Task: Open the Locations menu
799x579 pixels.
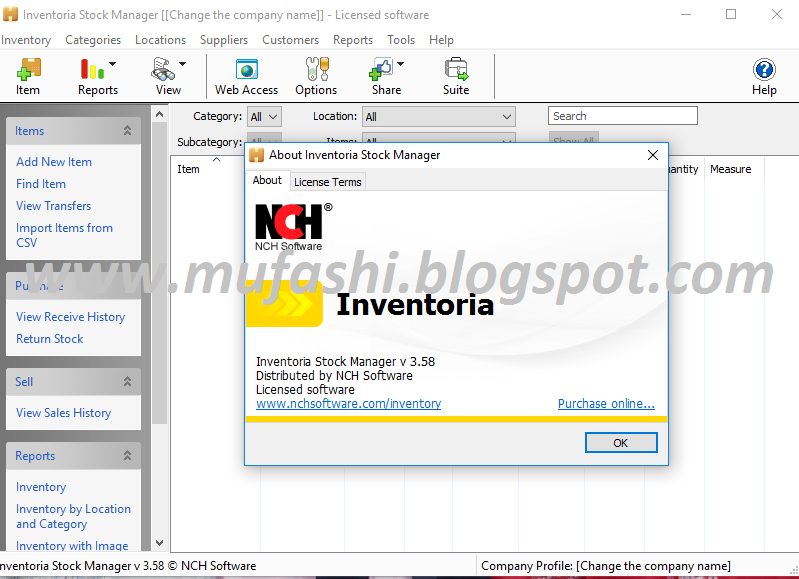Action: point(161,40)
